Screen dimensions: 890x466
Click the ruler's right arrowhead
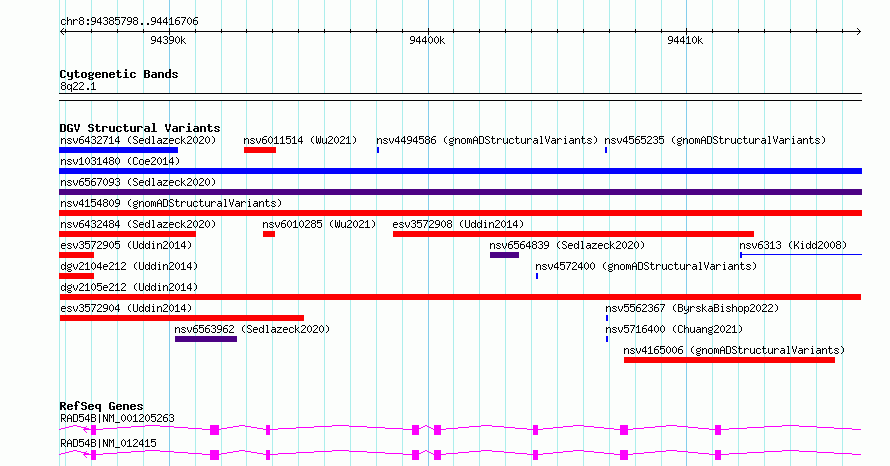858,31
